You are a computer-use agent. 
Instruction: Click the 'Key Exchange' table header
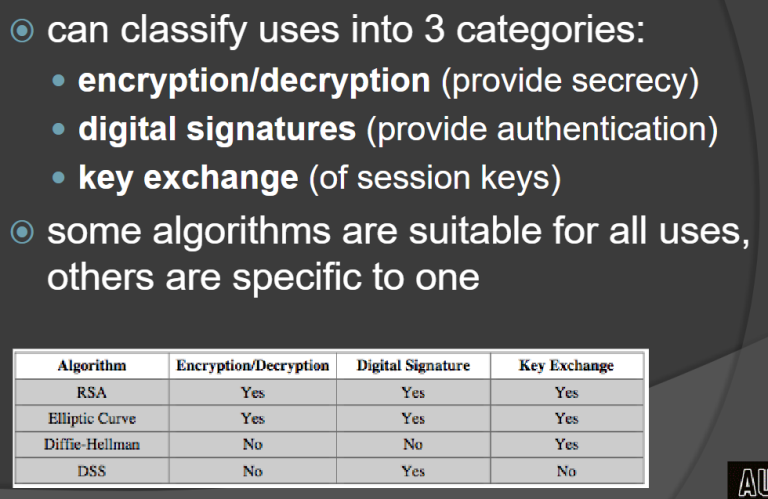[567, 366]
